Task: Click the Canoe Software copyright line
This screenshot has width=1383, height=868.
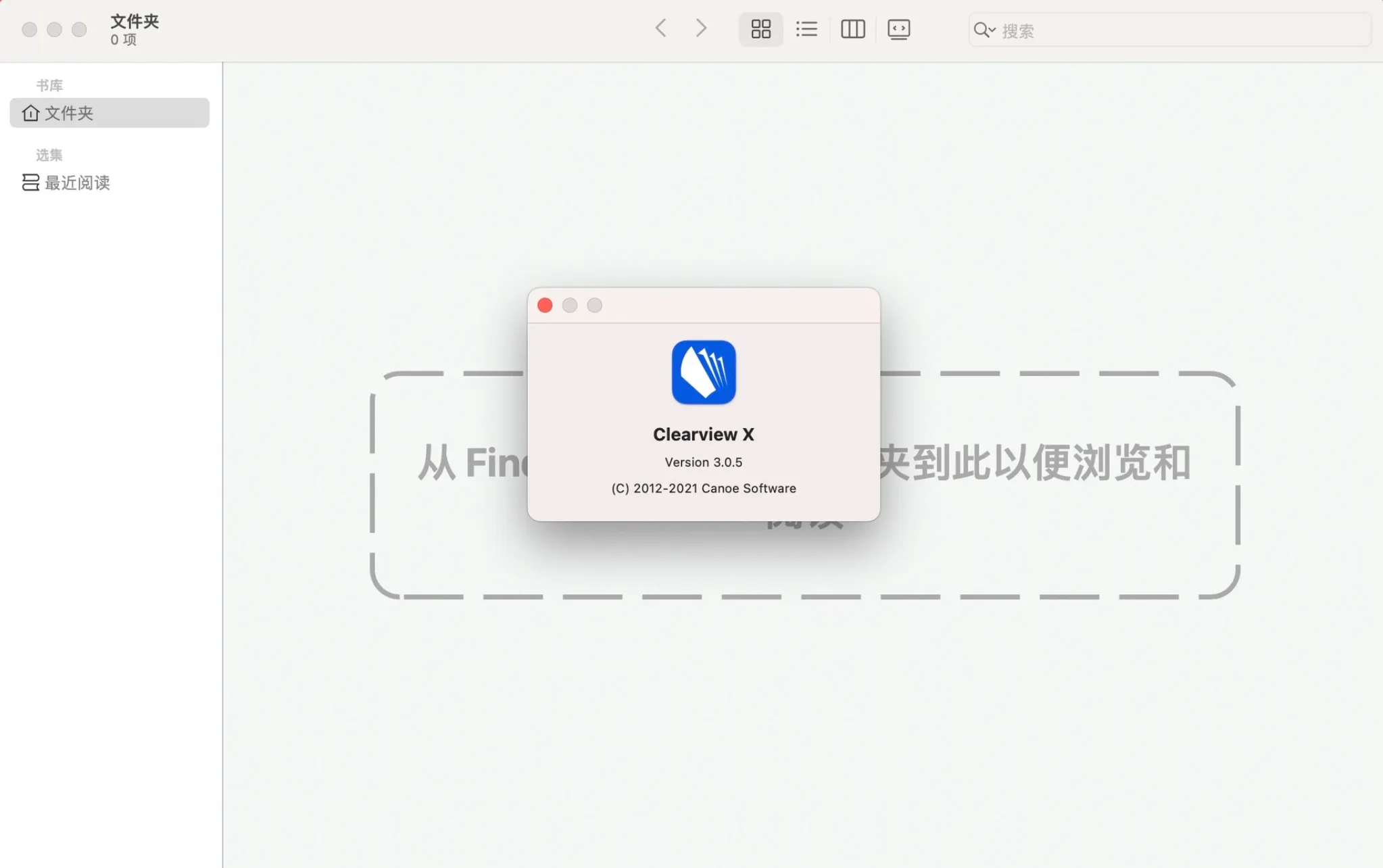Action: pyautogui.click(x=704, y=489)
